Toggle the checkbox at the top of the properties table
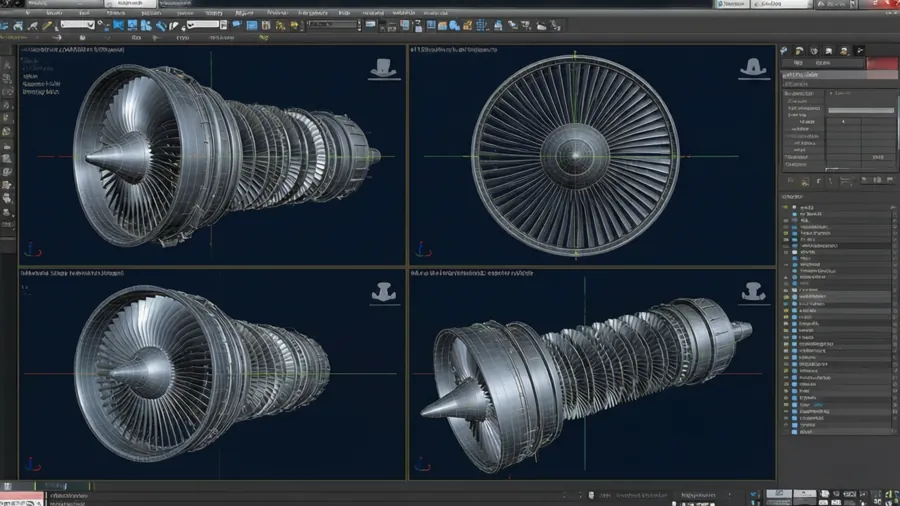This screenshot has width=900, height=506. tap(831, 93)
